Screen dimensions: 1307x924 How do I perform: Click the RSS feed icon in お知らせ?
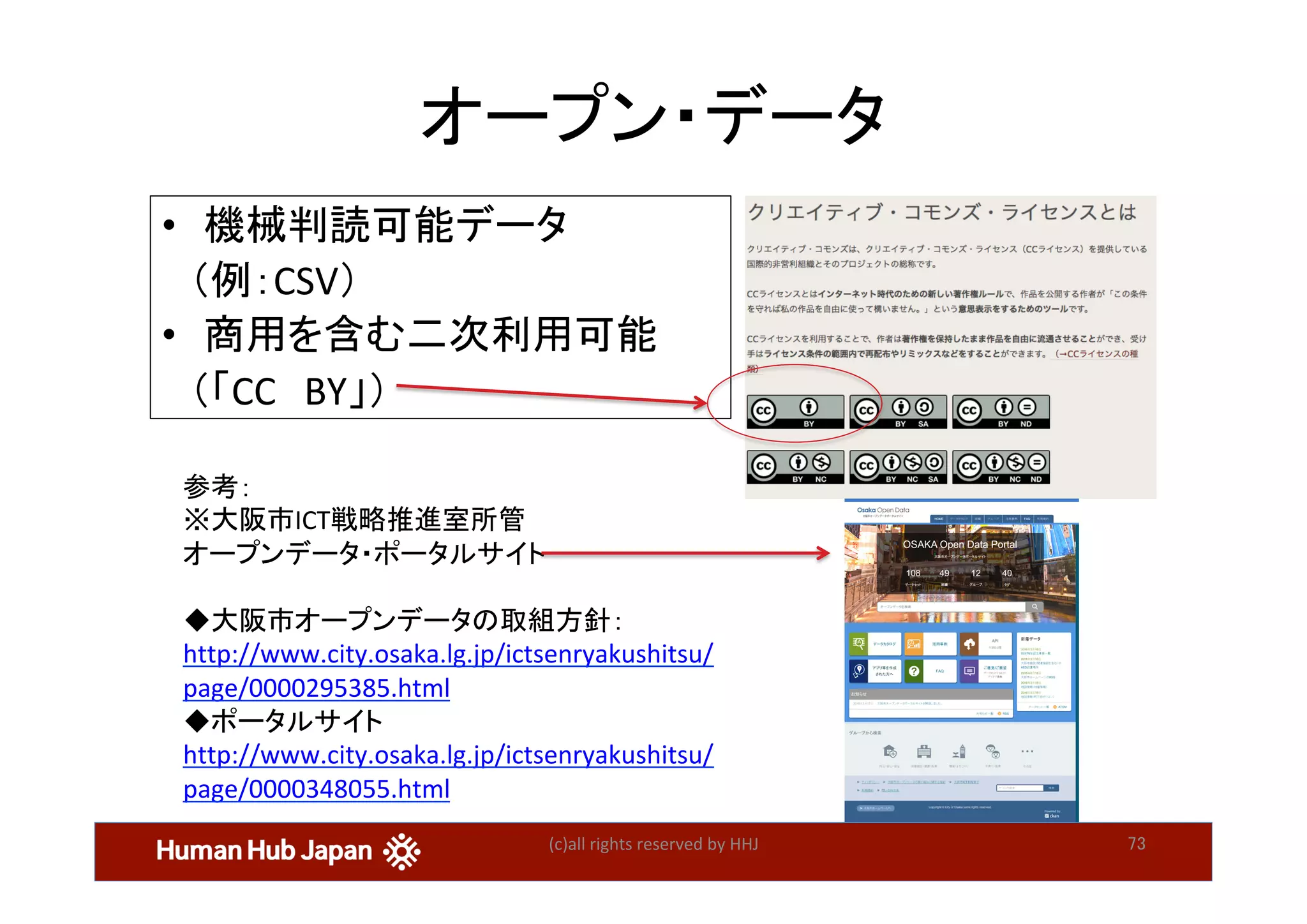pos(999,713)
